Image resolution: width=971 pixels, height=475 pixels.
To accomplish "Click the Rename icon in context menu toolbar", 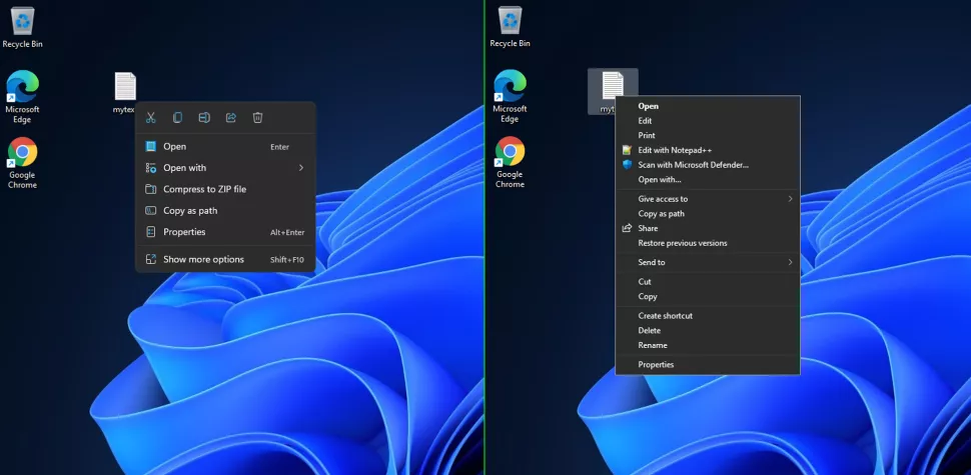I will [x=204, y=118].
